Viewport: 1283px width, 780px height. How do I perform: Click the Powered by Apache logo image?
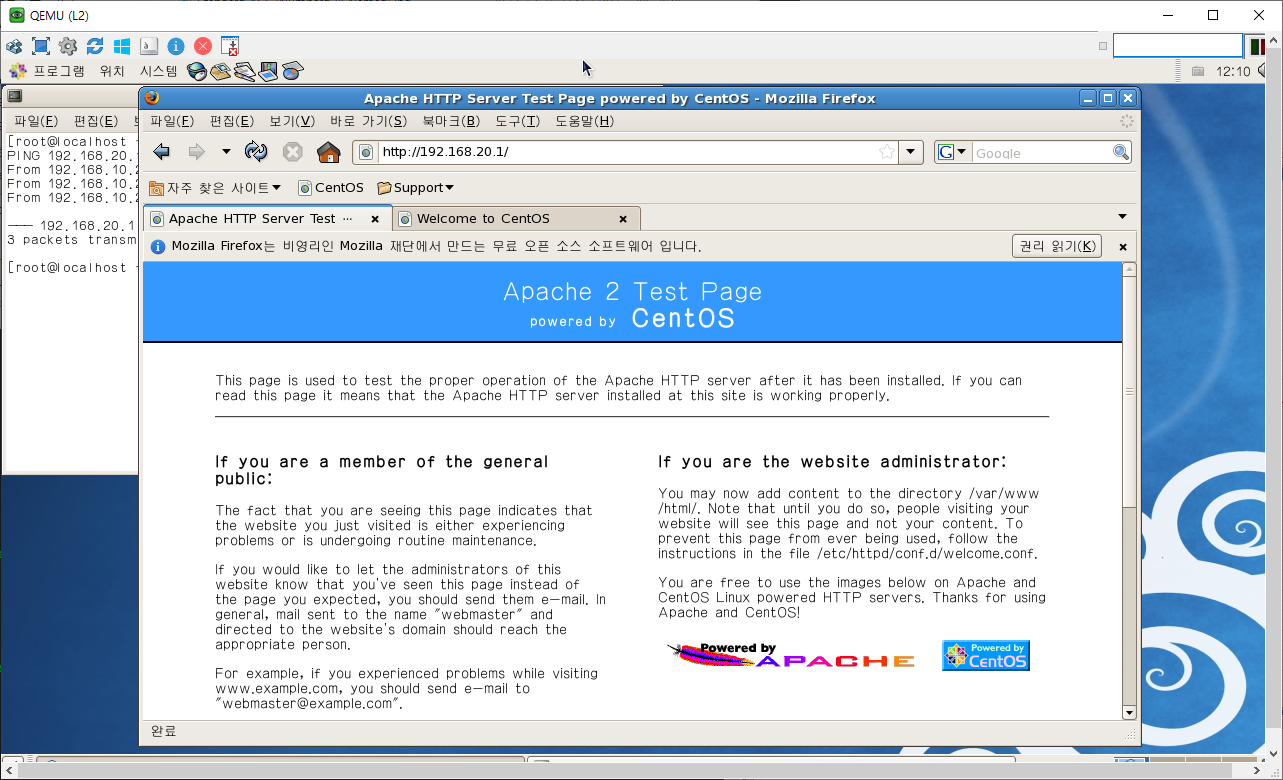[x=791, y=656]
